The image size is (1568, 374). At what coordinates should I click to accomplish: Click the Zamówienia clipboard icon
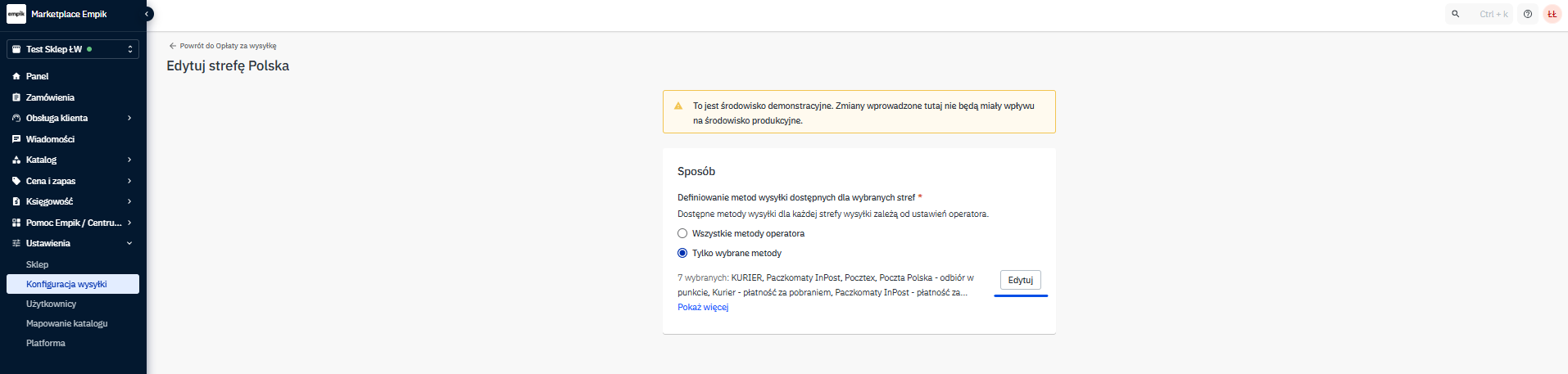(16, 97)
